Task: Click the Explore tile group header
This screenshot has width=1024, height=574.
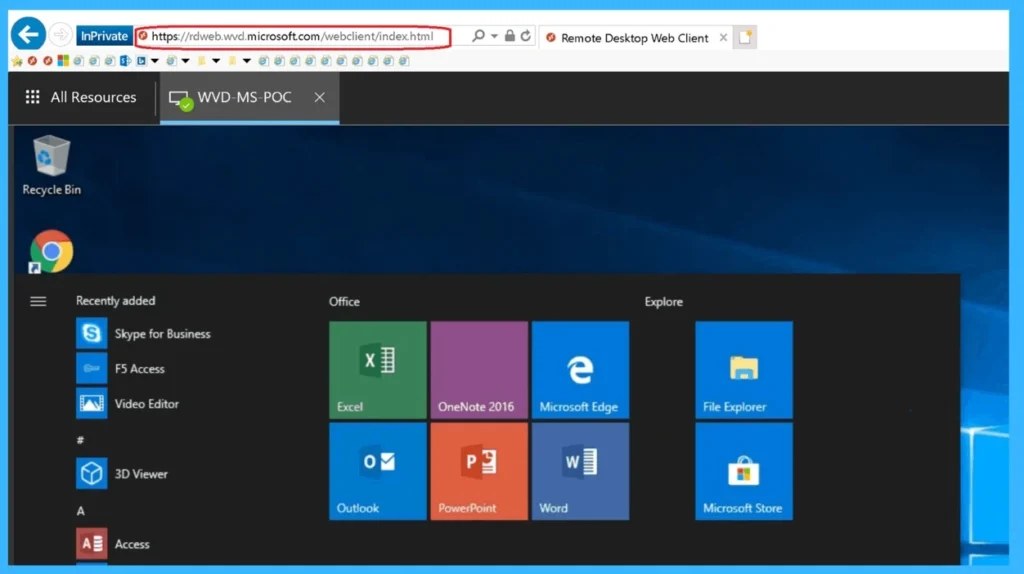Action: click(x=664, y=302)
